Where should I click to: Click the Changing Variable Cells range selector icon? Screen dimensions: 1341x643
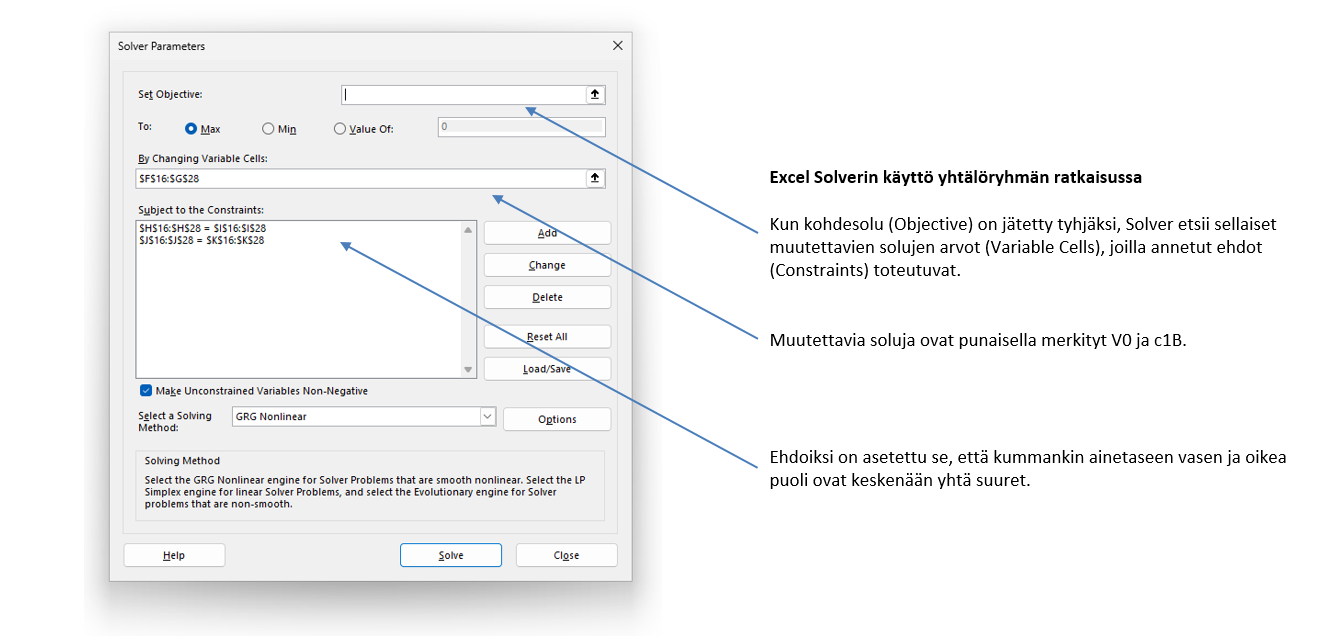[x=595, y=178]
